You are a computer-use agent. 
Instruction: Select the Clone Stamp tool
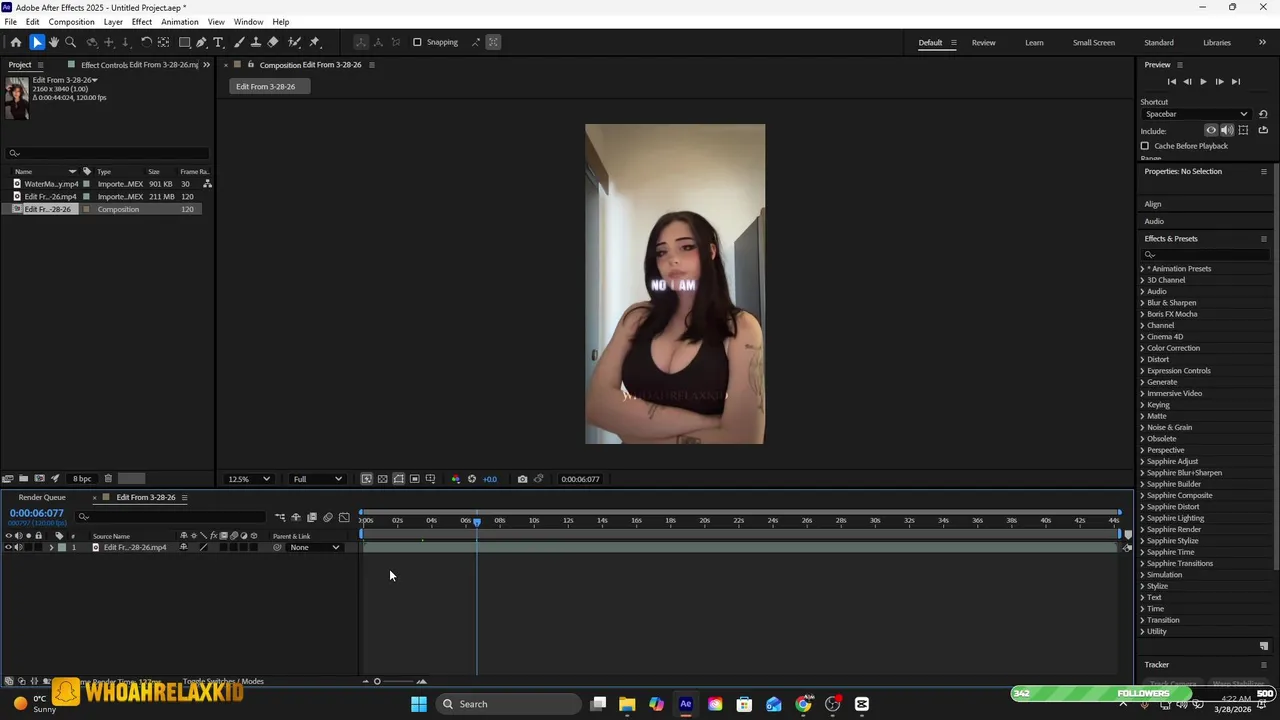tap(256, 42)
